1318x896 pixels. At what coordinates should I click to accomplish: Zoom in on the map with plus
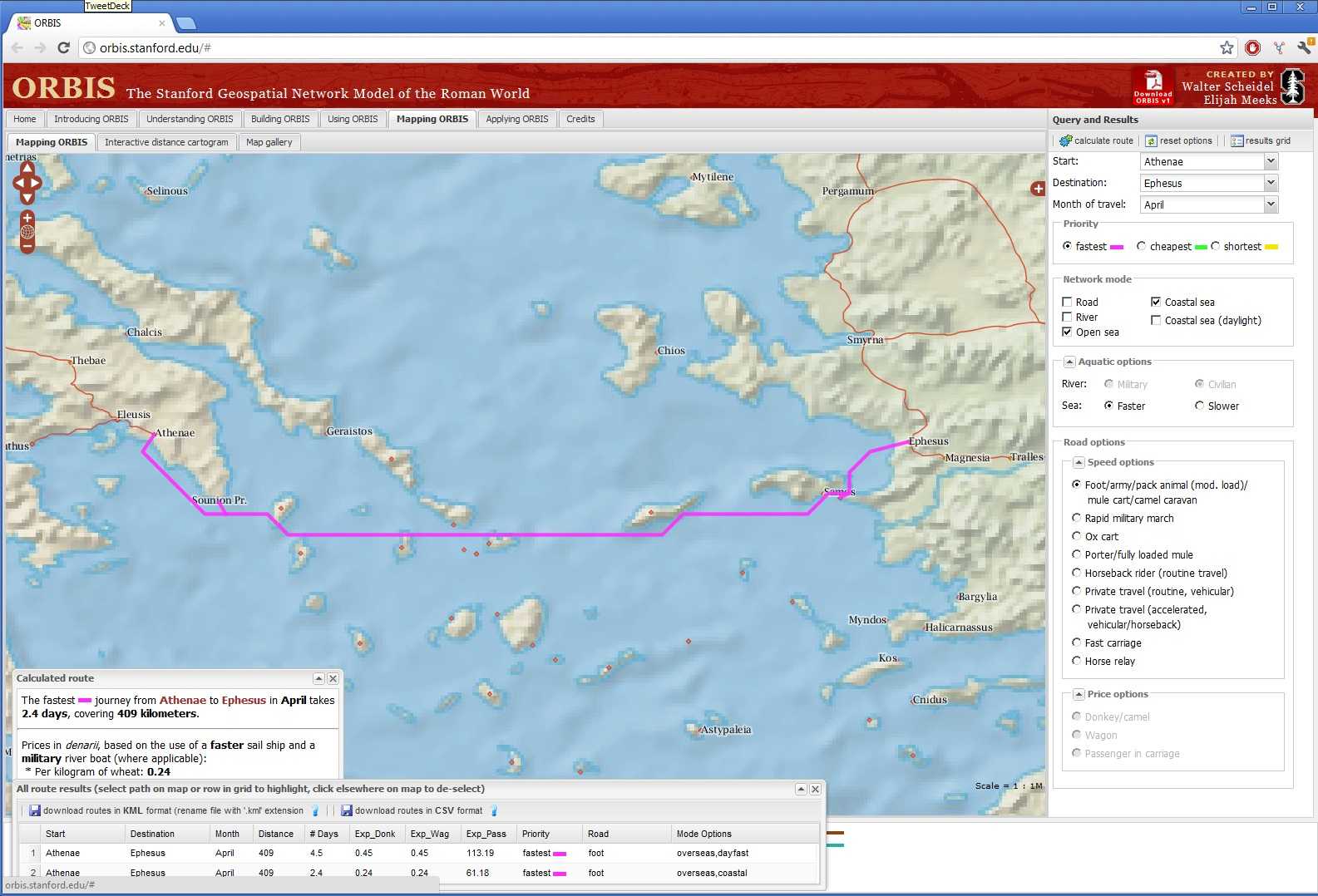27,218
